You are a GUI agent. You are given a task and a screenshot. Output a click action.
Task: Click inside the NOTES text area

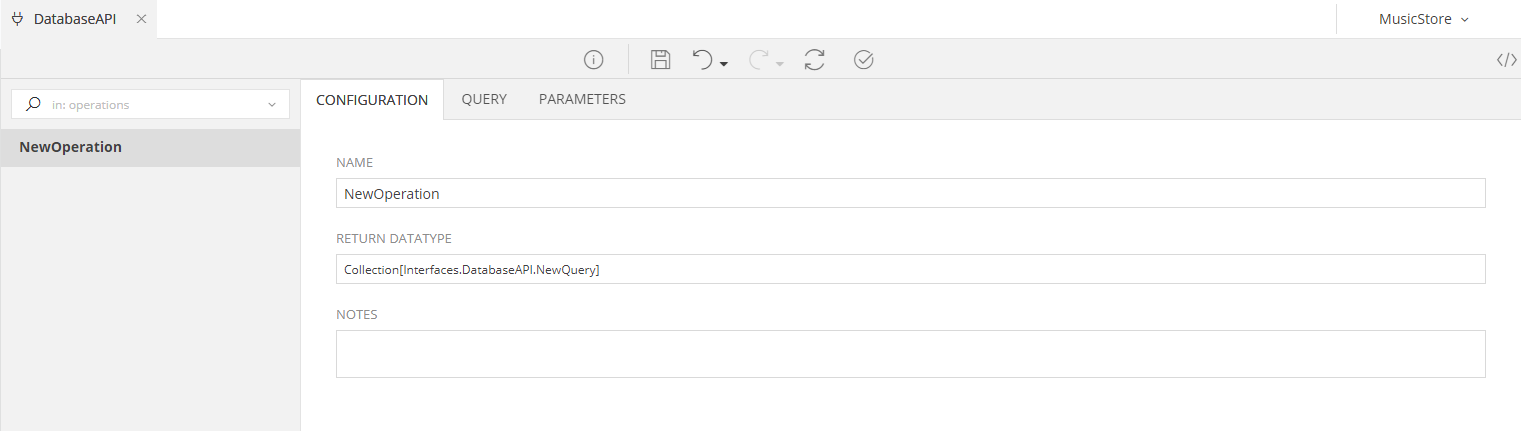coord(910,354)
